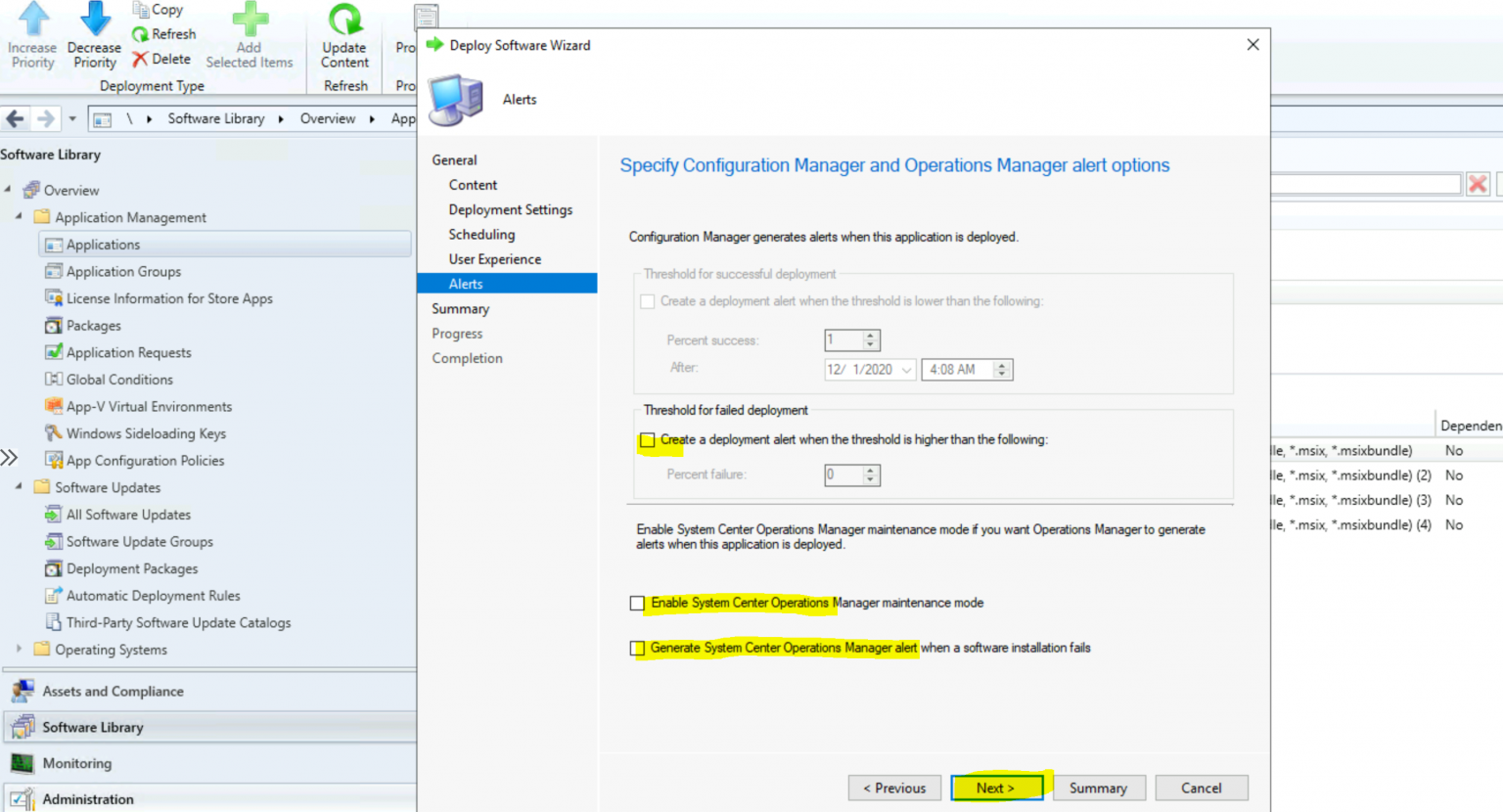Image resolution: width=1503 pixels, height=812 pixels.
Task: Switch to the User Experience wizard page
Action: (495, 258)
